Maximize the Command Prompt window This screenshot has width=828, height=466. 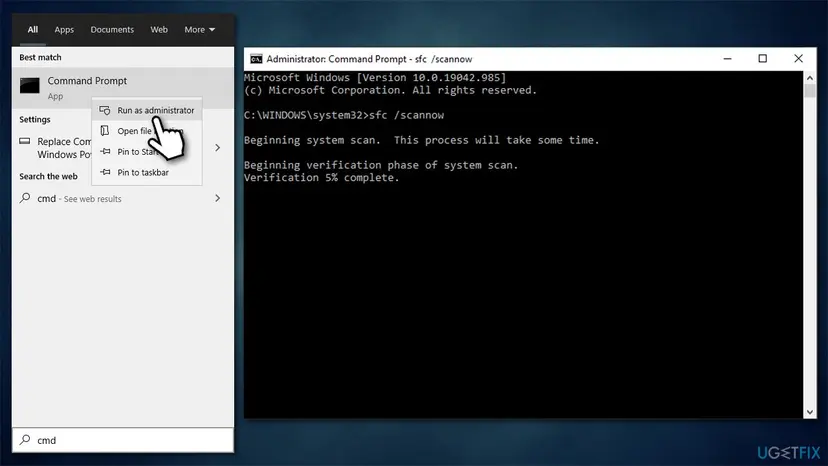tap(763, 59)
